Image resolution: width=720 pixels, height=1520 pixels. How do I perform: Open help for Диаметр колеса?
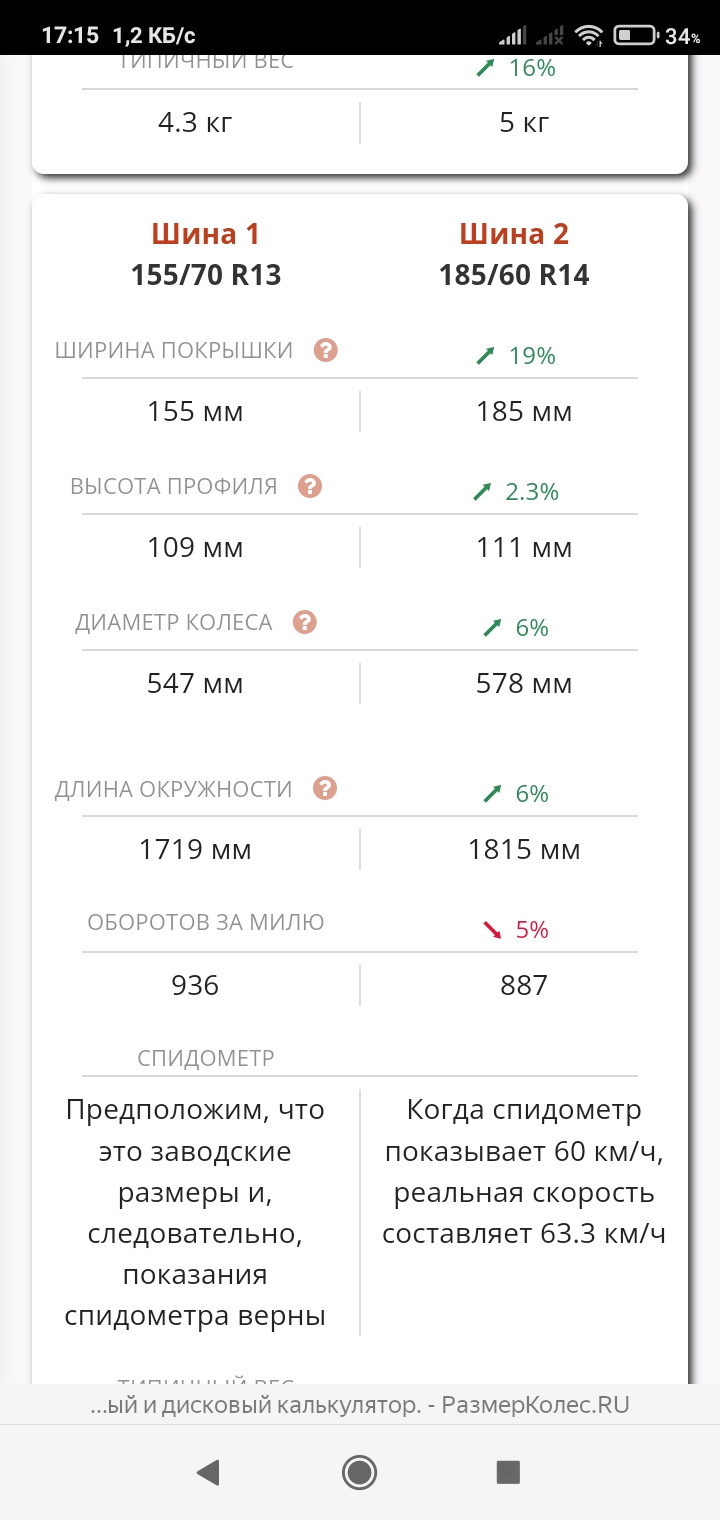pos(305,623)
